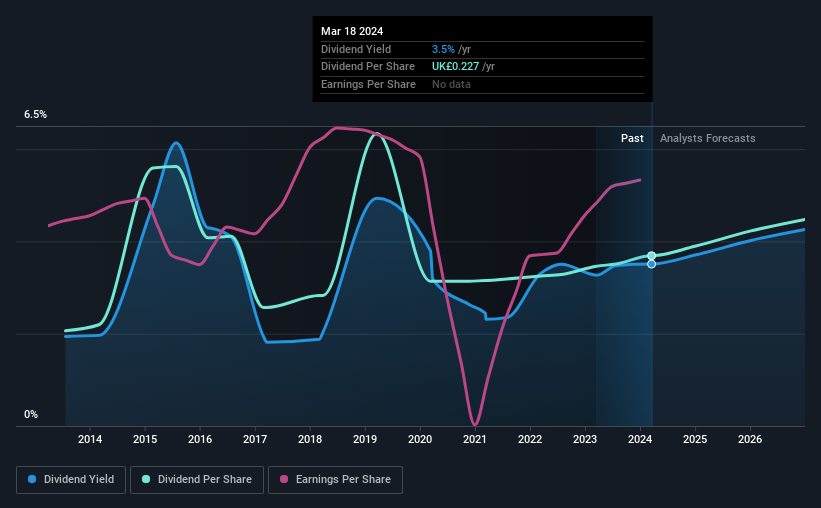Click the 2023 x-axis label

coord(585,439)
